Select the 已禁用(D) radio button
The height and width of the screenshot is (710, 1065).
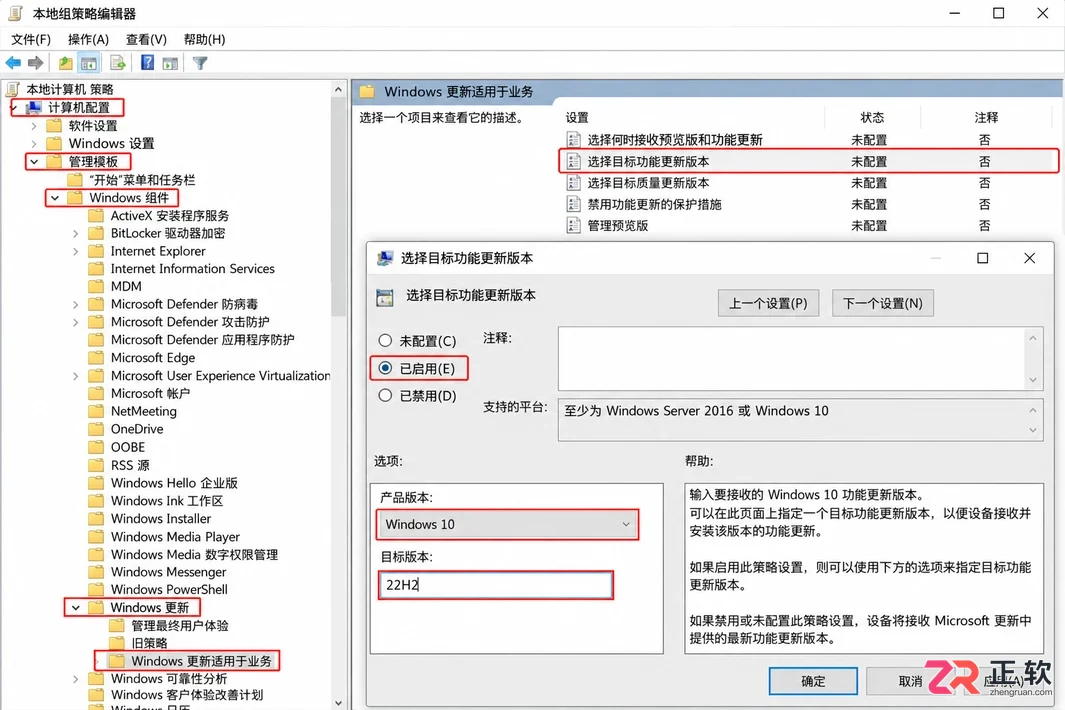(x=385, y=395)
